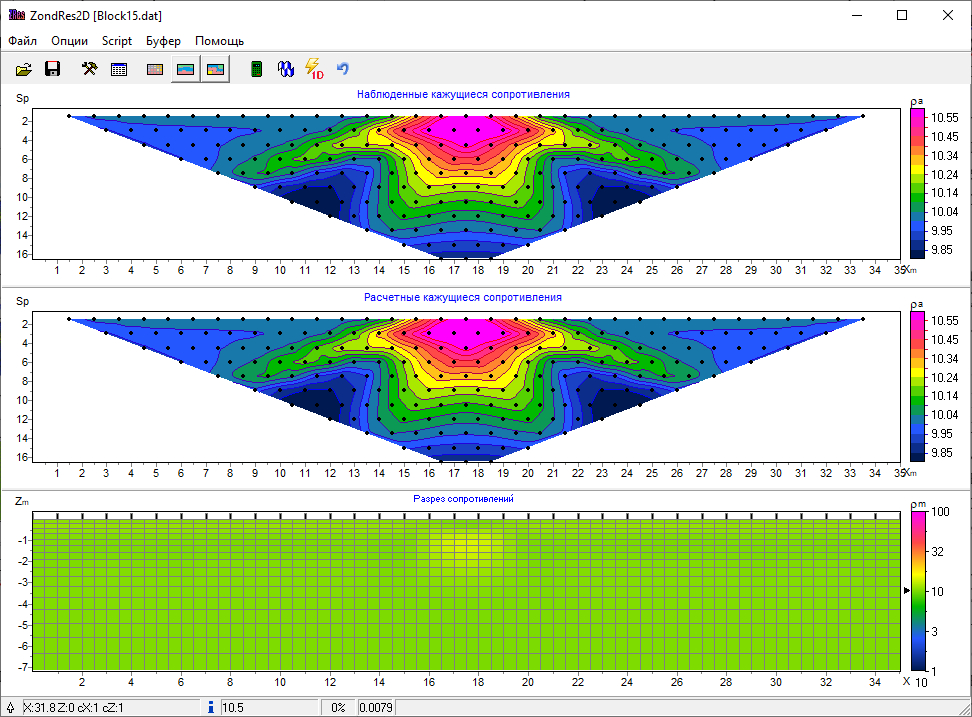Screen dimensions: 972x717
Task: Click the calculated apparent resistivity color scale
Action: pyautogui.click(x=917, y=387)
